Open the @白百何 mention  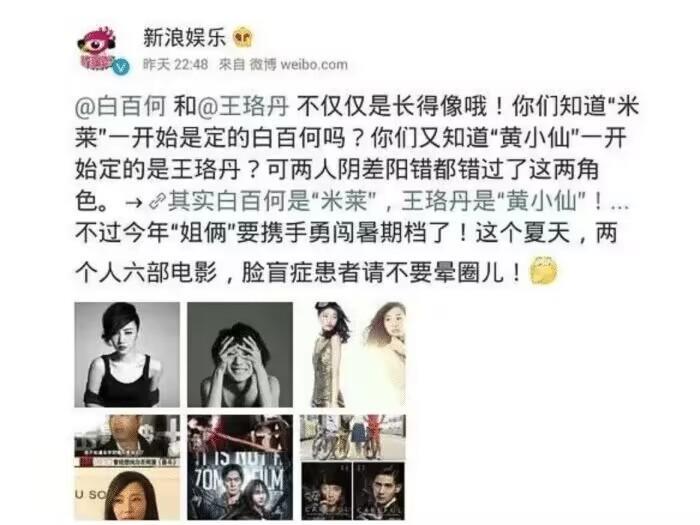(x=120, y=107)
